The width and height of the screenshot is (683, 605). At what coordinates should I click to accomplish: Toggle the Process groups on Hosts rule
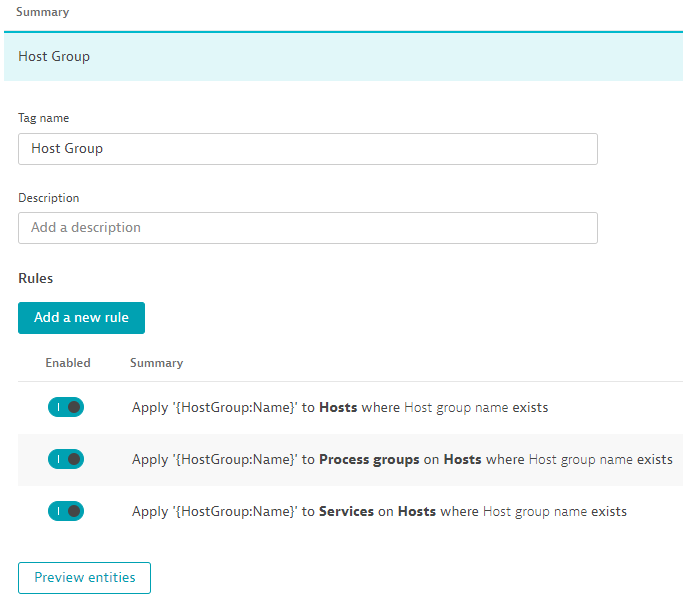[x=66, y=459]
